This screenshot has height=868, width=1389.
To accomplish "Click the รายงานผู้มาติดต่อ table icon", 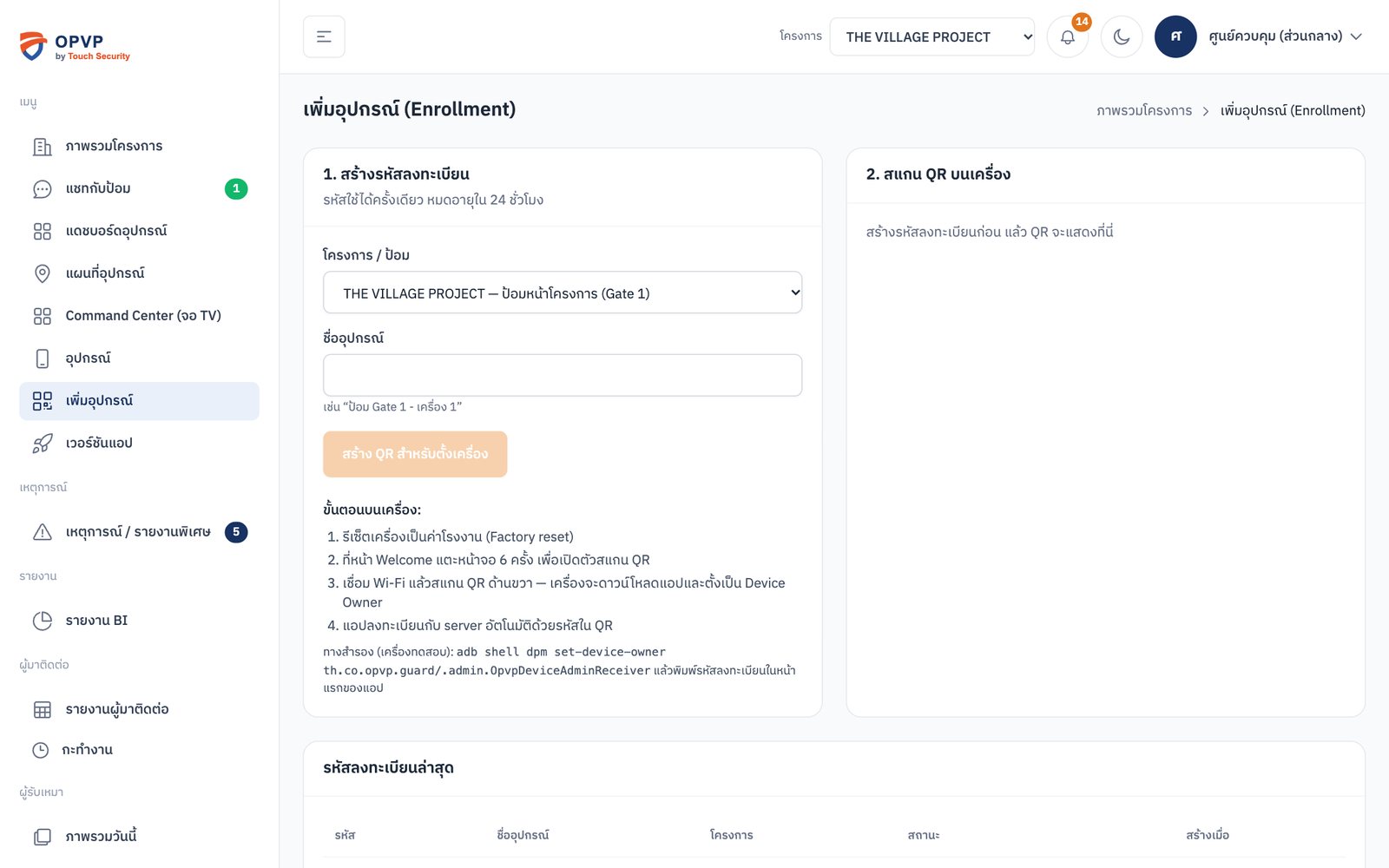I will click(x=42, y=709).
